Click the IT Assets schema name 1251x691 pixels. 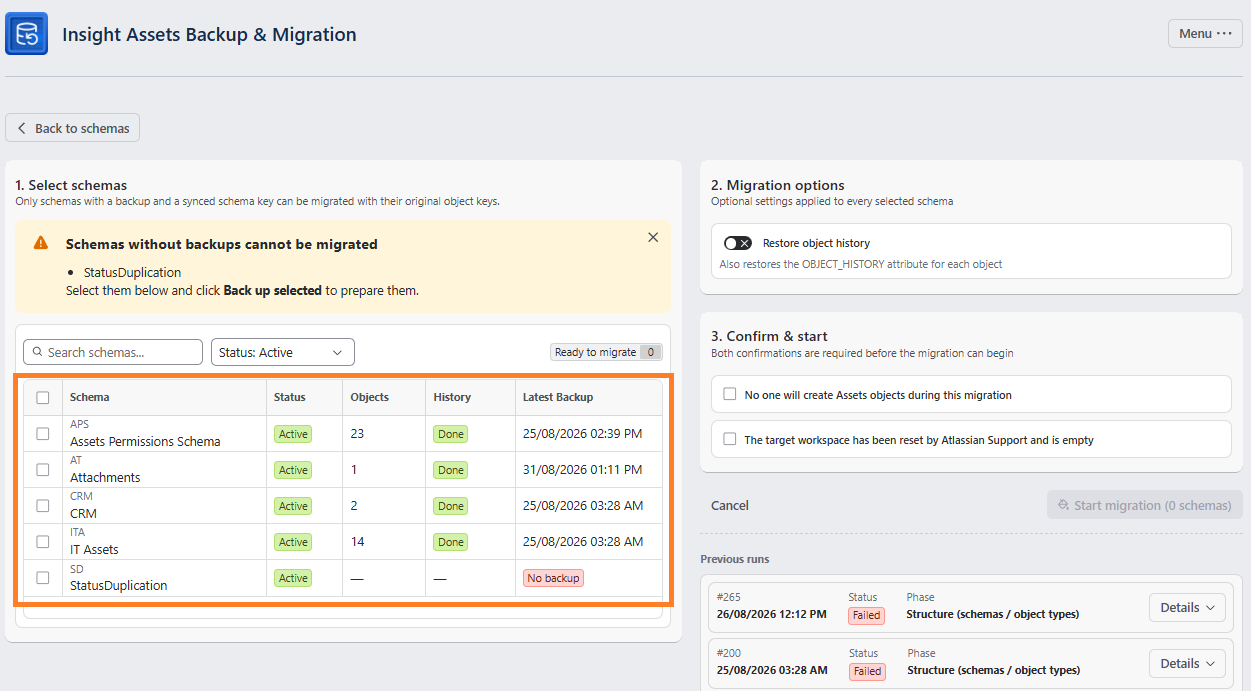coord(94,549)
